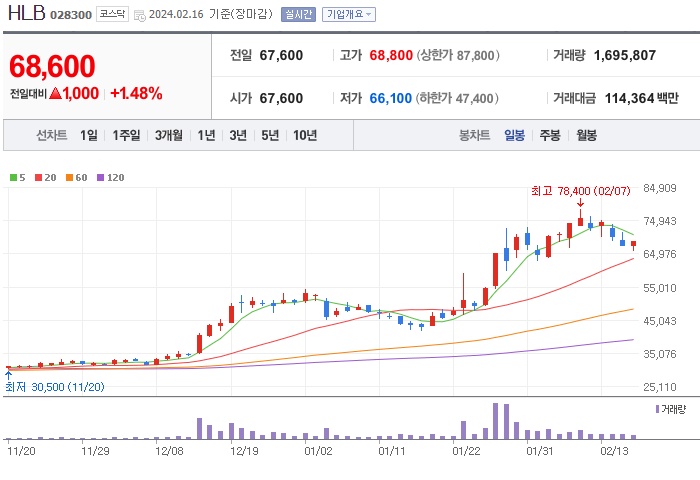
Task: Click the high price 68,800
Action: (391, 55)
